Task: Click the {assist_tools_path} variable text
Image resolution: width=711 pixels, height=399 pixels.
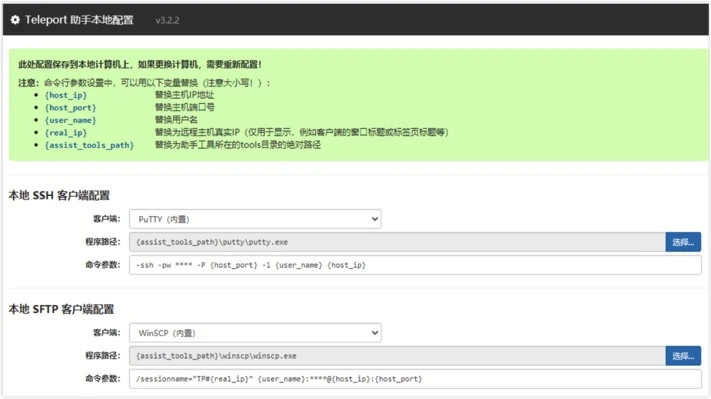Action: (89, 145)
